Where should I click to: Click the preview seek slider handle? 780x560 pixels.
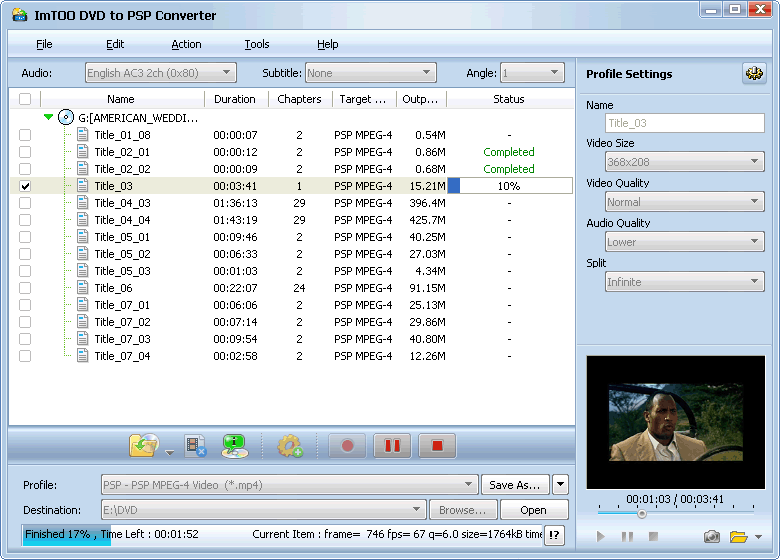coord(642,514)
